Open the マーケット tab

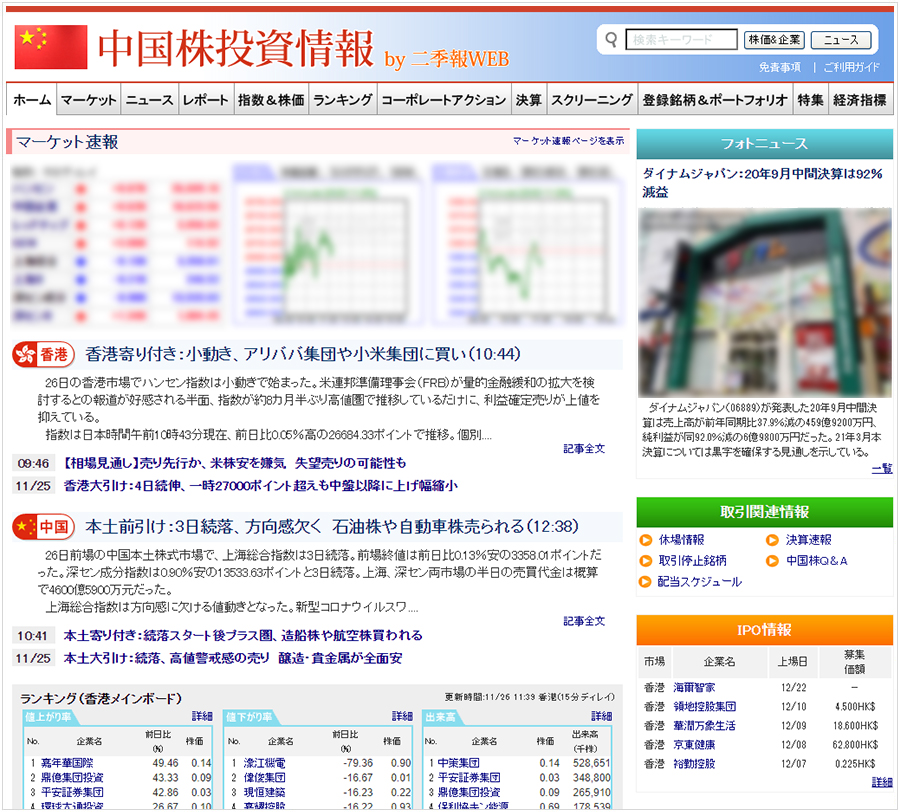point(88,100)
